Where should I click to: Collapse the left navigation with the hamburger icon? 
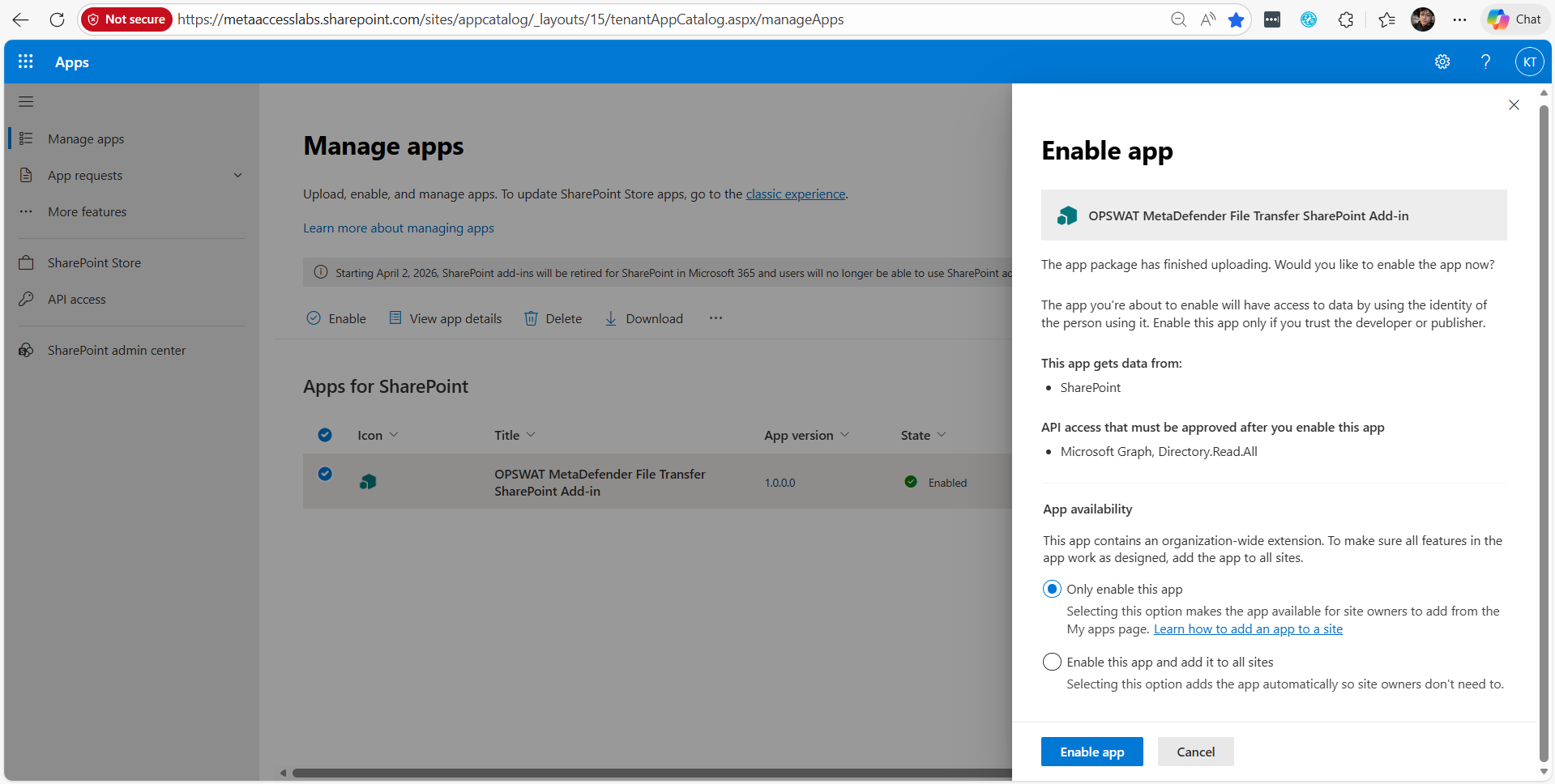25,101
